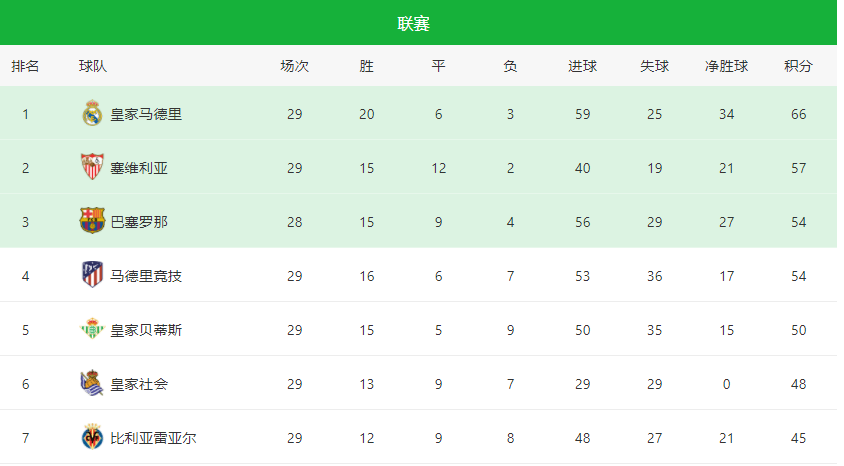The image size is (844, 466).
Task: Select Real Madrid's 66 points cell
Action: pyautogui.click(x=798, y=114)
